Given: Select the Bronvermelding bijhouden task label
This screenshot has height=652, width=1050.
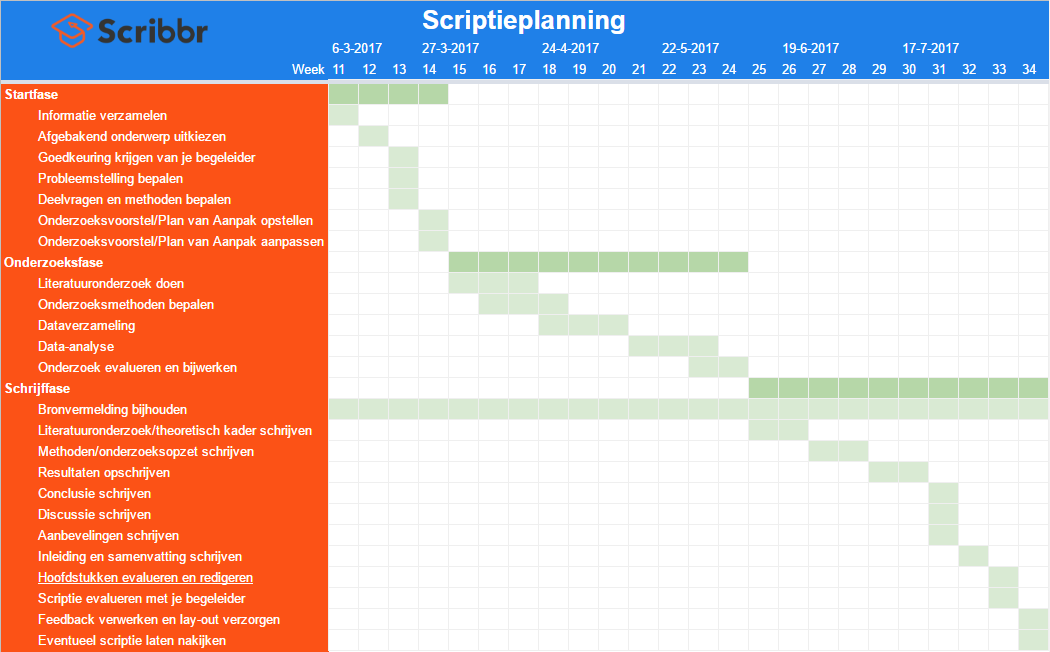Looking at the screenshot, I should click(112, 410).
